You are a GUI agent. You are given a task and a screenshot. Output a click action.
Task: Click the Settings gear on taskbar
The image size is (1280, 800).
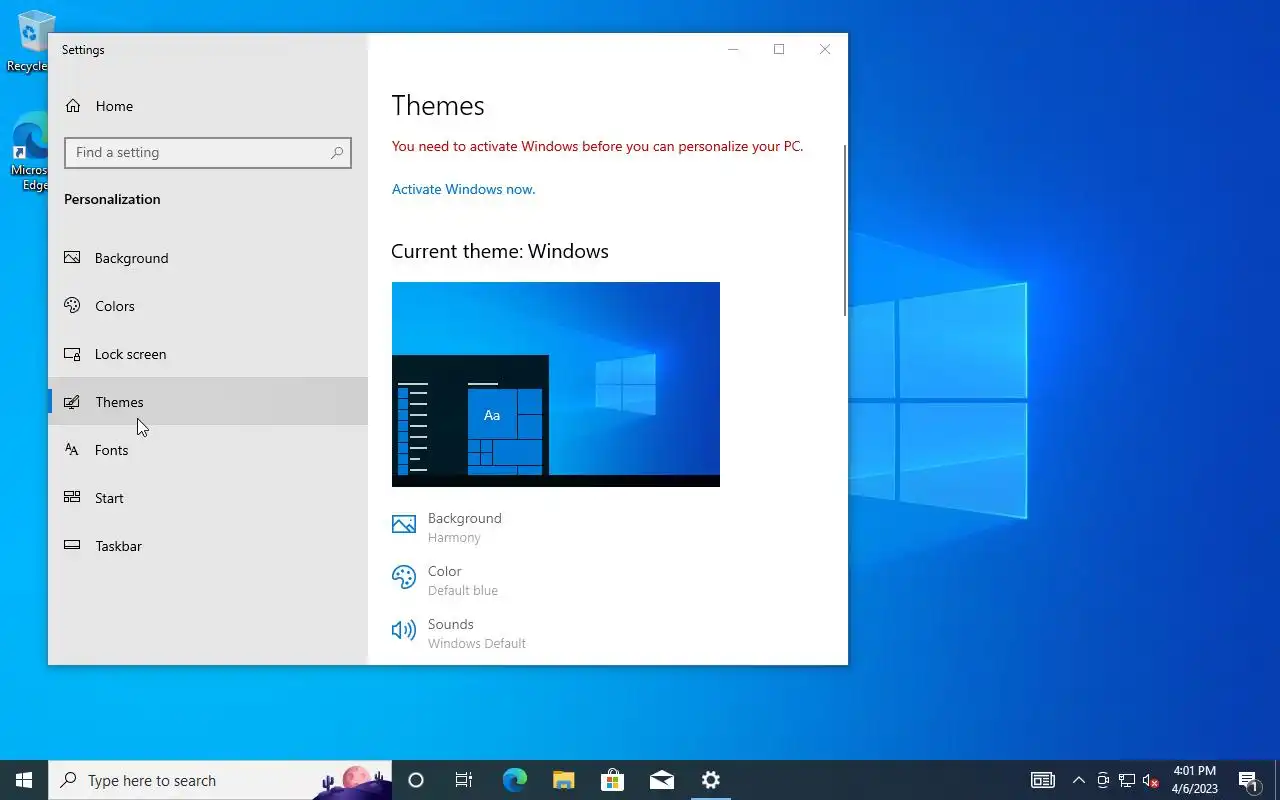point(711,780)
